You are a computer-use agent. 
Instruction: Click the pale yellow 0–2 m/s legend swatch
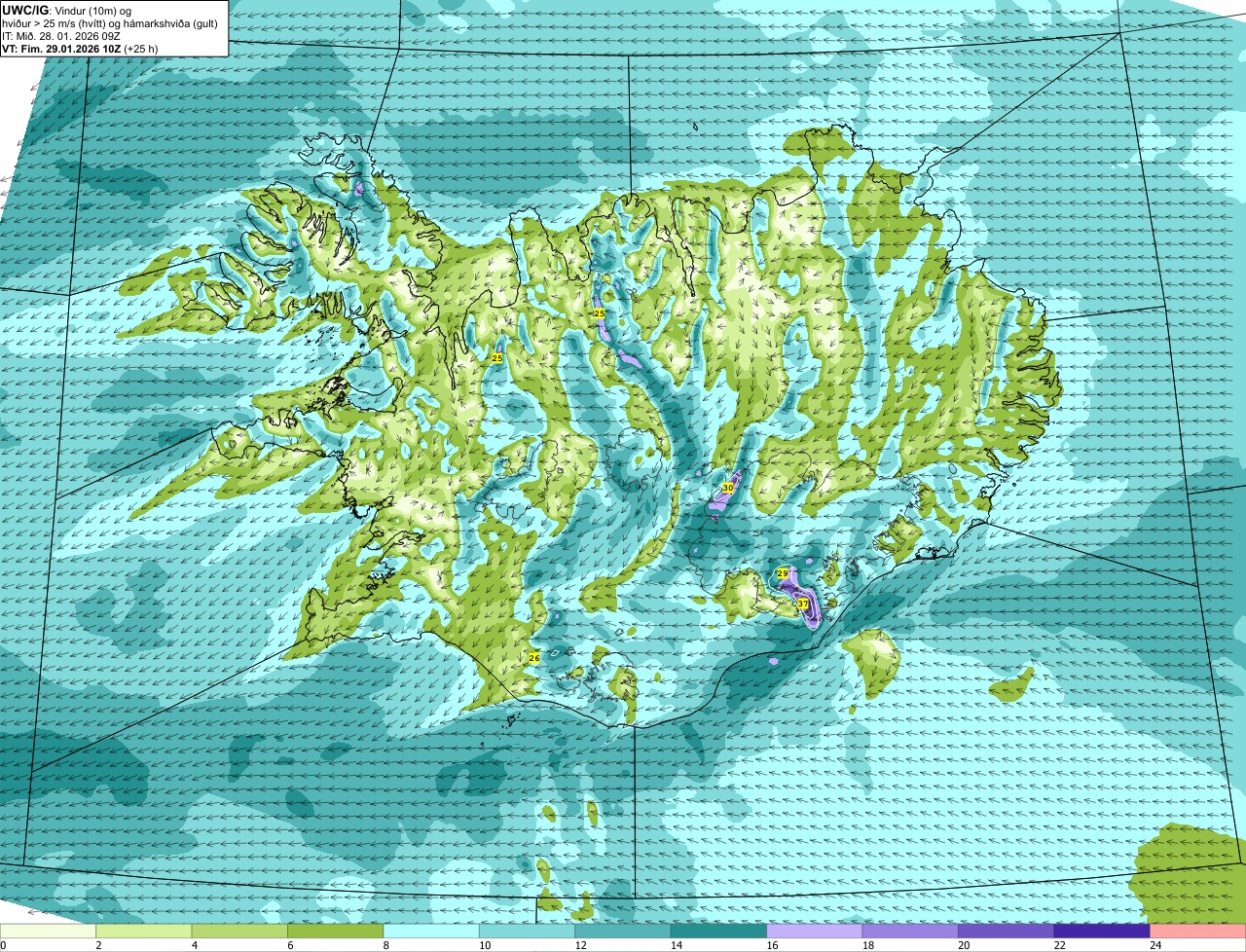[x=49, y=931]
